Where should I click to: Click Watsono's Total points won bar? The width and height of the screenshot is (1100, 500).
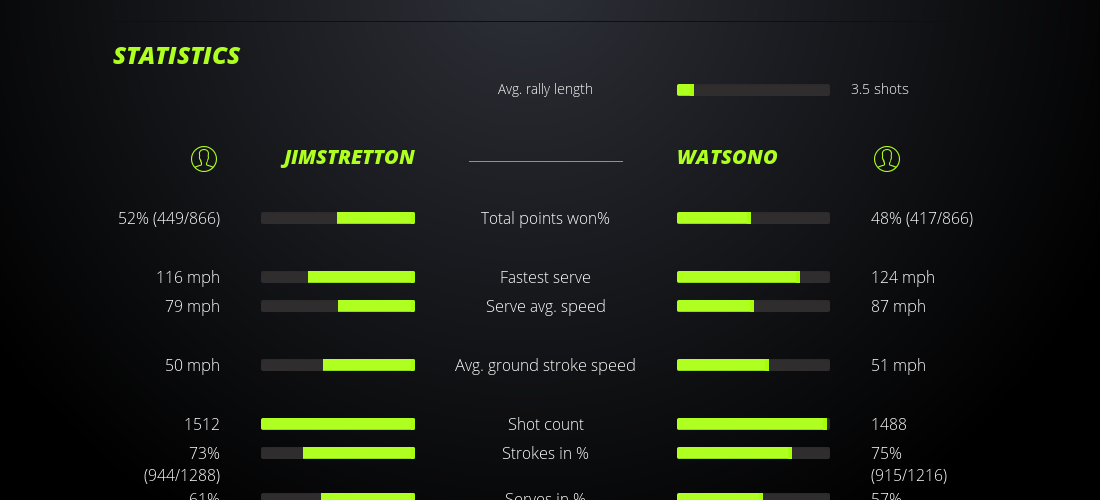point(753,218)
